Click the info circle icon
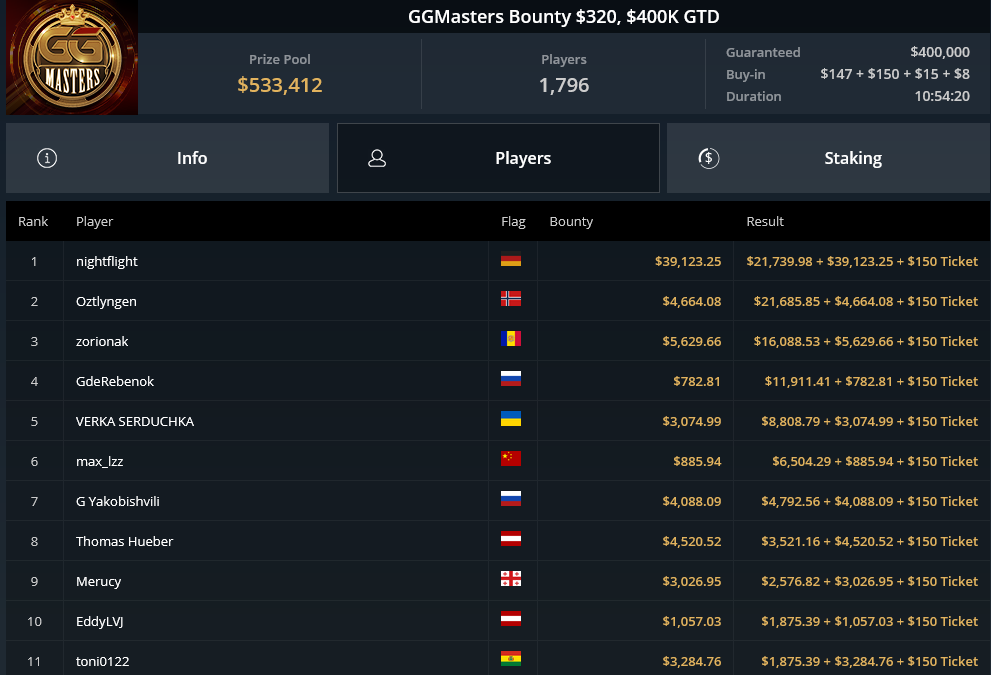991x675 pixels. [x=47, y=158]
